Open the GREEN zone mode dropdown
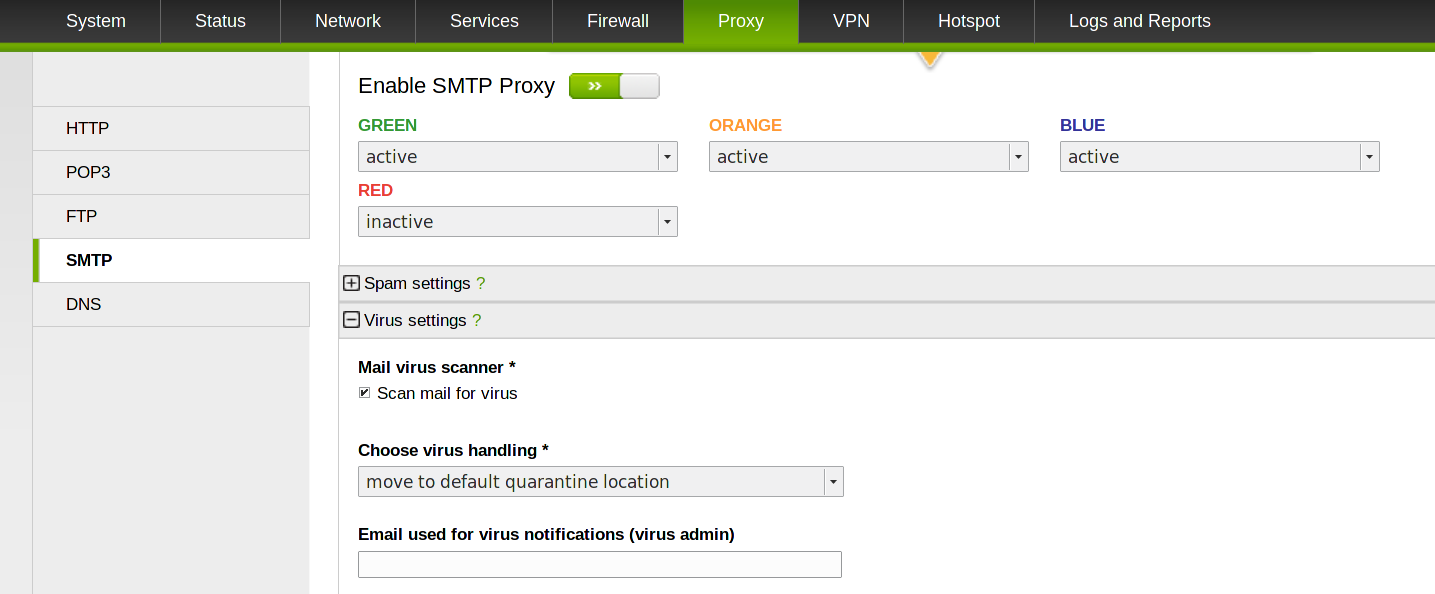 (518, 157)
